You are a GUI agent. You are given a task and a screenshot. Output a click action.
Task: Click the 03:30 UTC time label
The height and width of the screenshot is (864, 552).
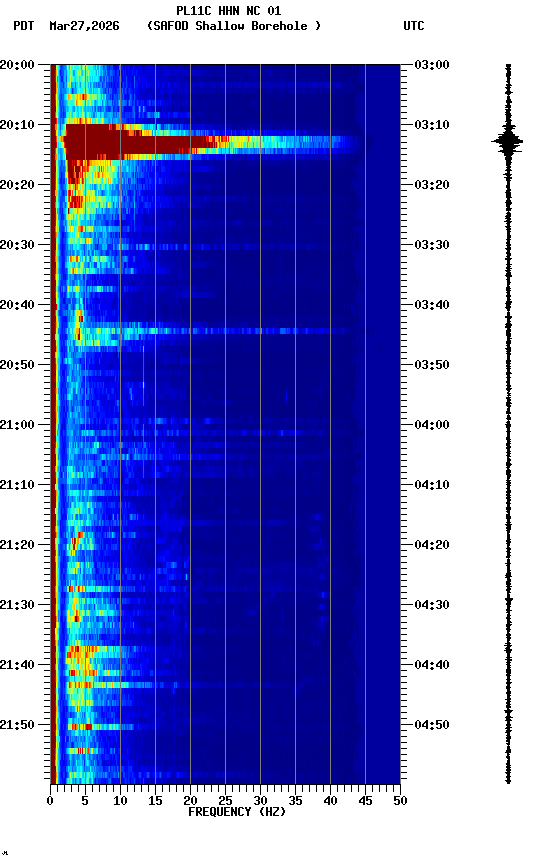pyautogui.click(x=432, y=245)
